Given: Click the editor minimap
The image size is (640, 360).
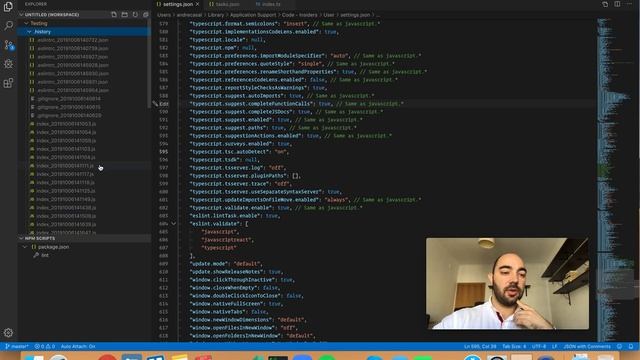Looking at the screenshot, I should click(614, 180).
